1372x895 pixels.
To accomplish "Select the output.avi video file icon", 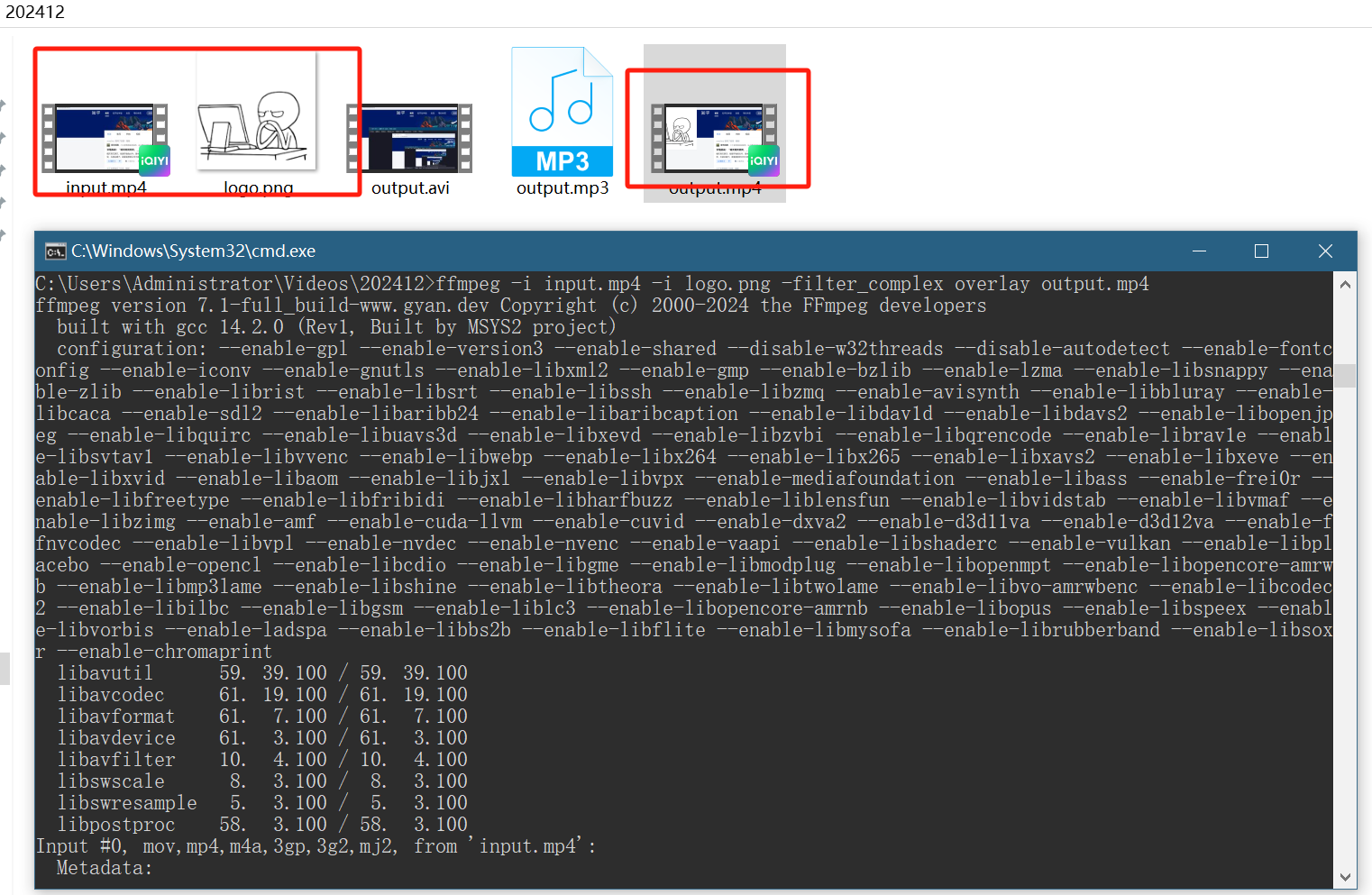I will [x=410, y=138].
